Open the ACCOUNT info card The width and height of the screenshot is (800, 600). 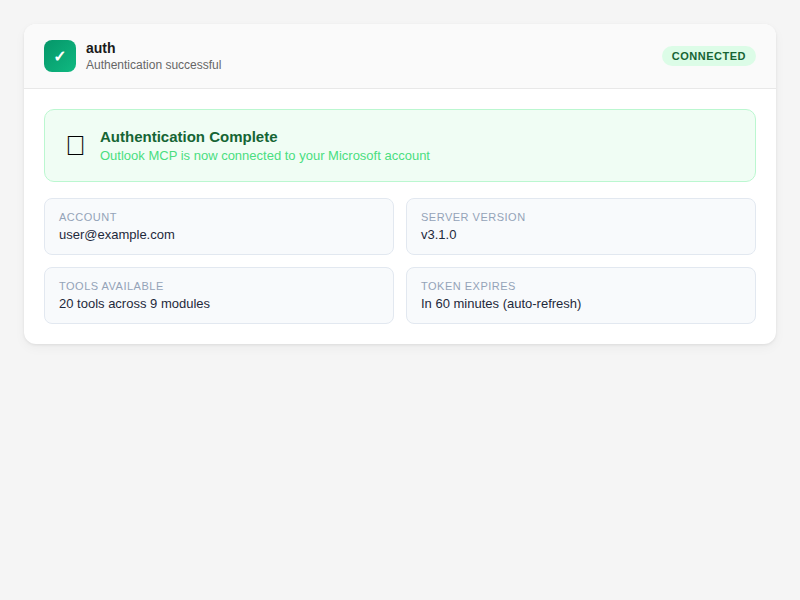coord(218,226)
